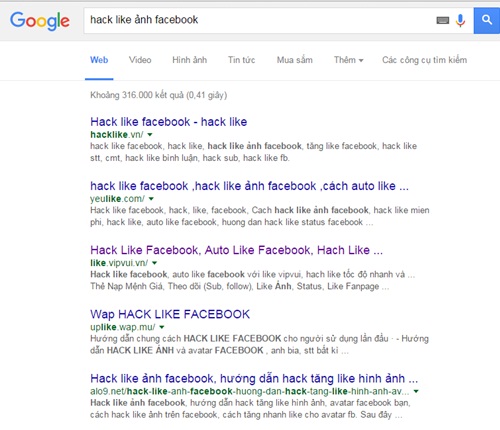
Task: Switch to the Mua sắm tab
Action: click(x=295, y=60)
